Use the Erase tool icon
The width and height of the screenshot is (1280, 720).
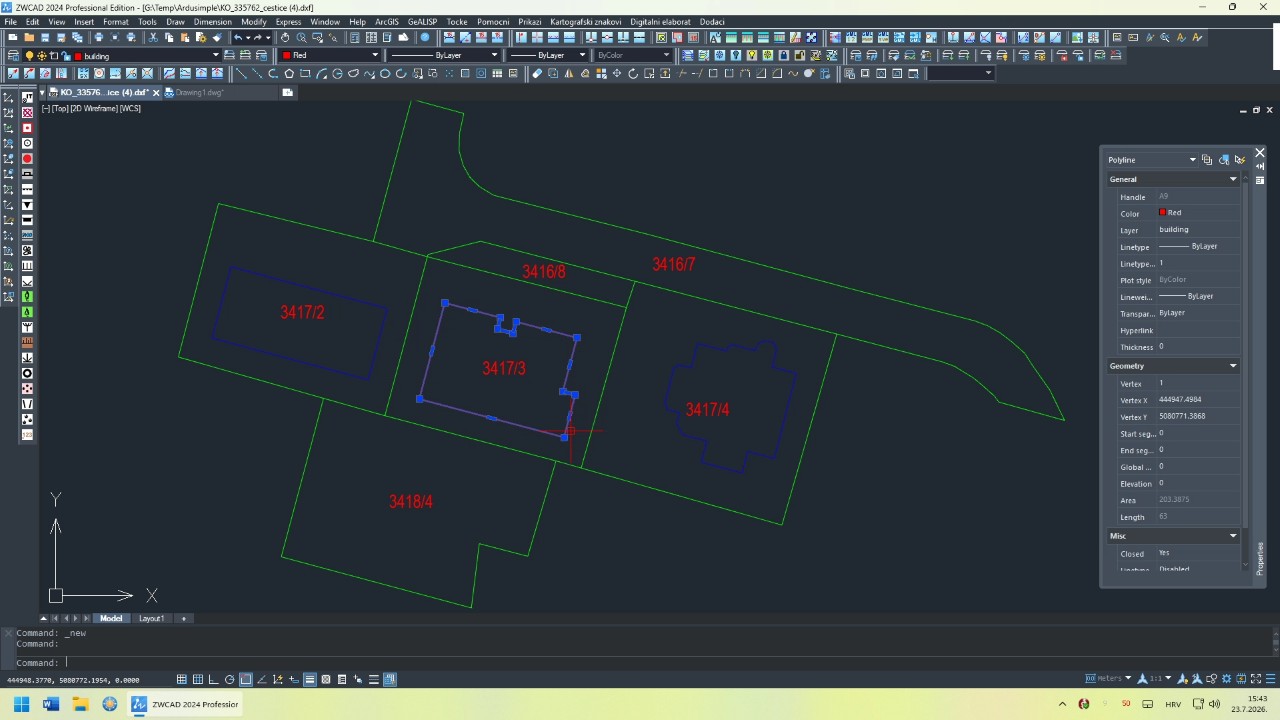coord(537,73)
